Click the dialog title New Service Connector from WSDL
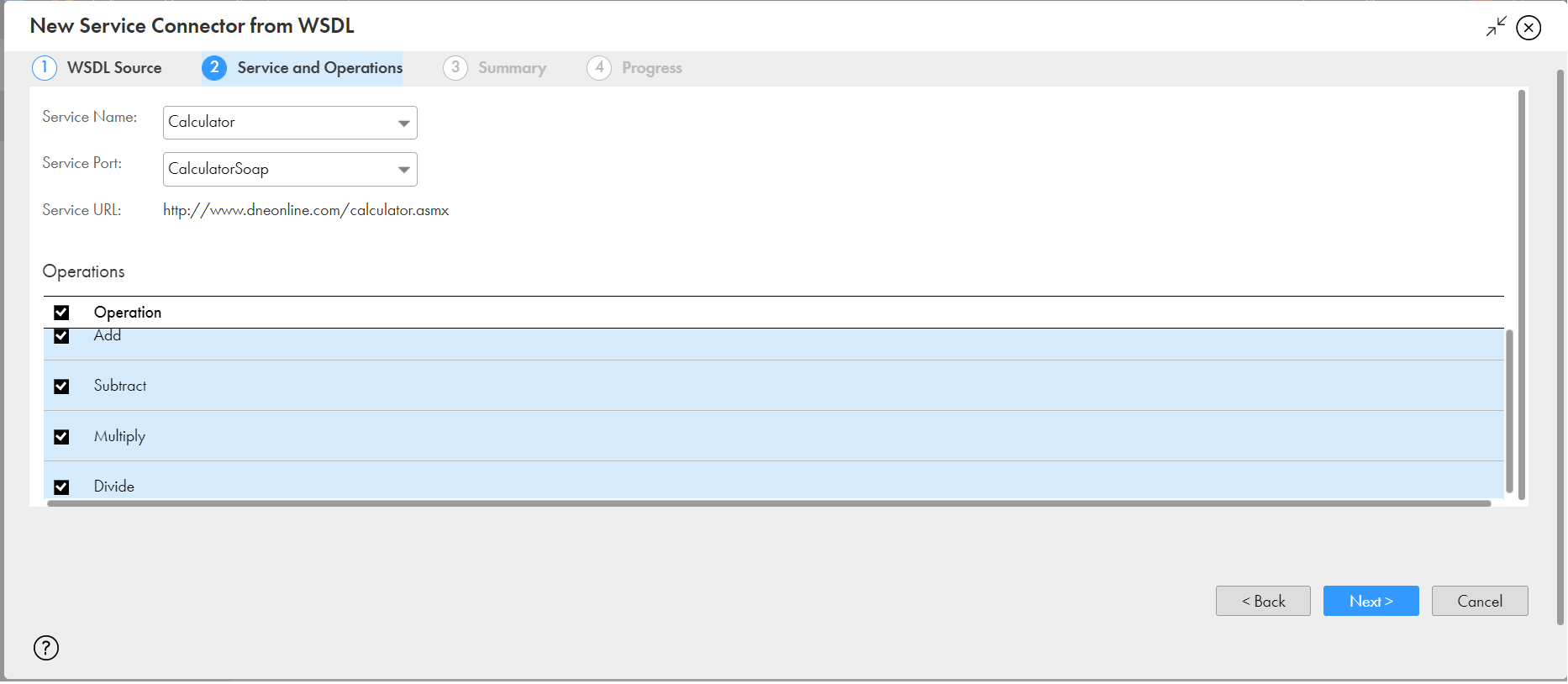This screenshot has width=1568, height=684. pyautogui.click(x=192, y=26)
